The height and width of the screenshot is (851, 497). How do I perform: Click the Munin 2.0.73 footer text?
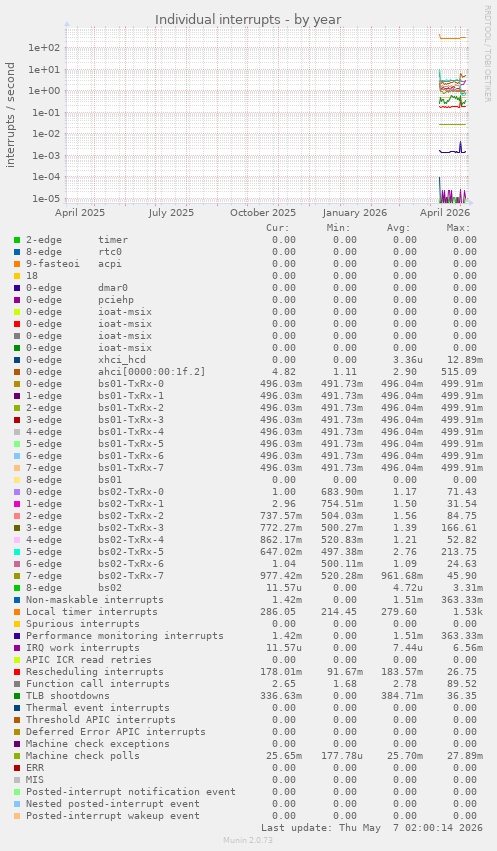[x=248, y=840]
